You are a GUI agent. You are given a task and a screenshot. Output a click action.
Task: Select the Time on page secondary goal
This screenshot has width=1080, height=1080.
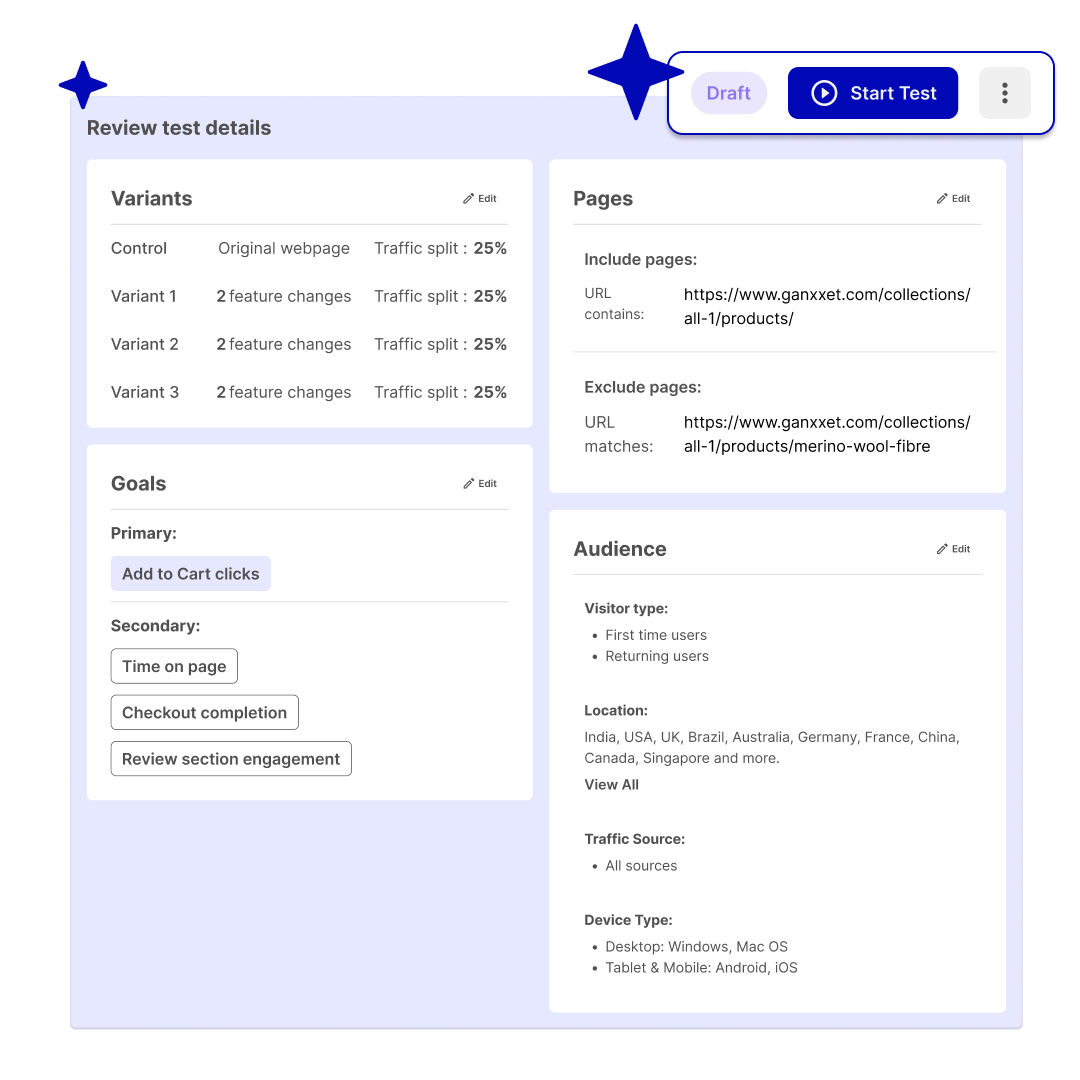click(174, 666)
